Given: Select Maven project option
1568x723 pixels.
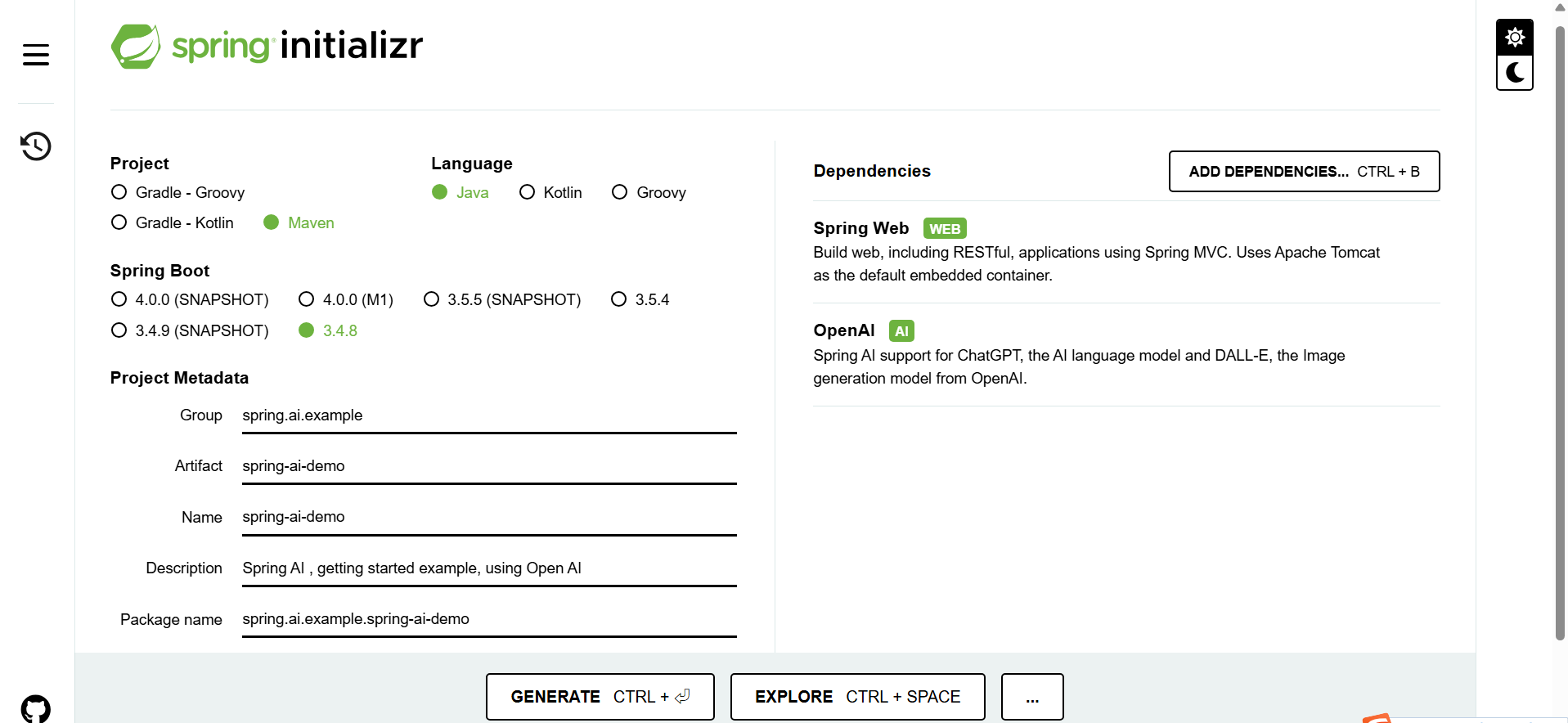Looking at the screenshot, I should pos(299,222).
